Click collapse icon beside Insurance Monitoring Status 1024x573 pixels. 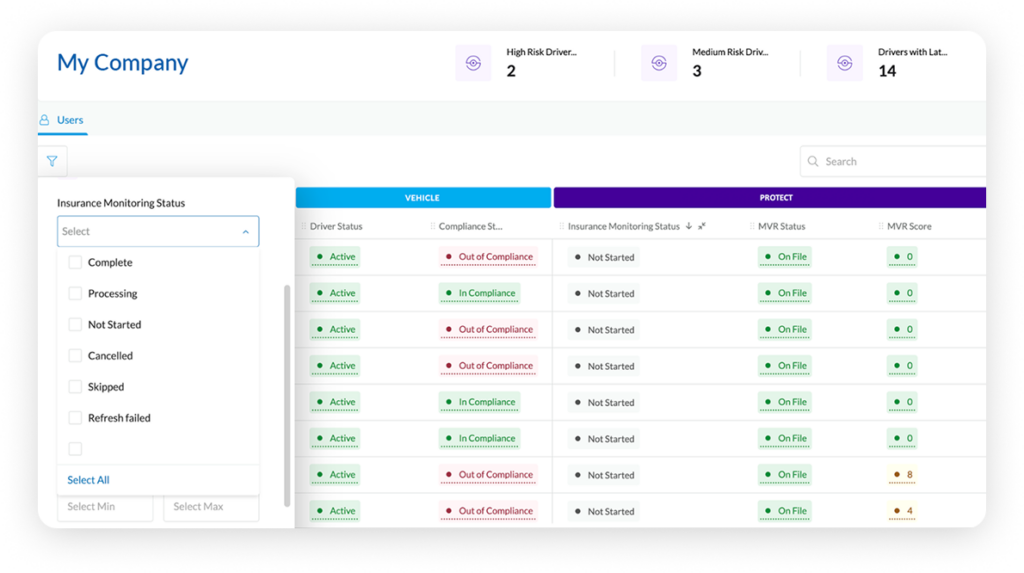[x=702, y=227]
